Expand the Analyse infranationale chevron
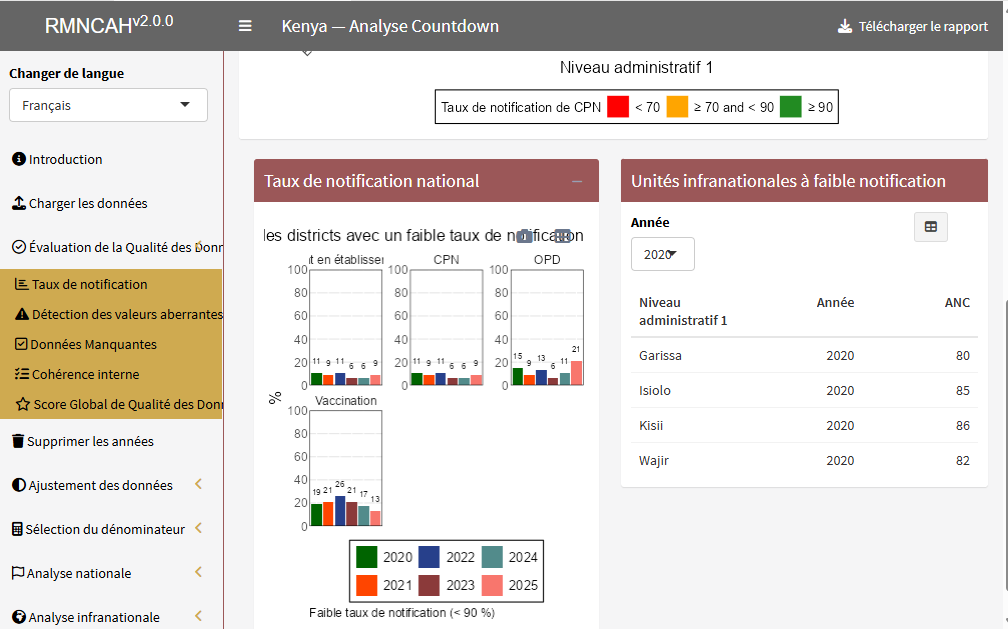This screenshot has height=629, width=1008. (x=199, y=615)
